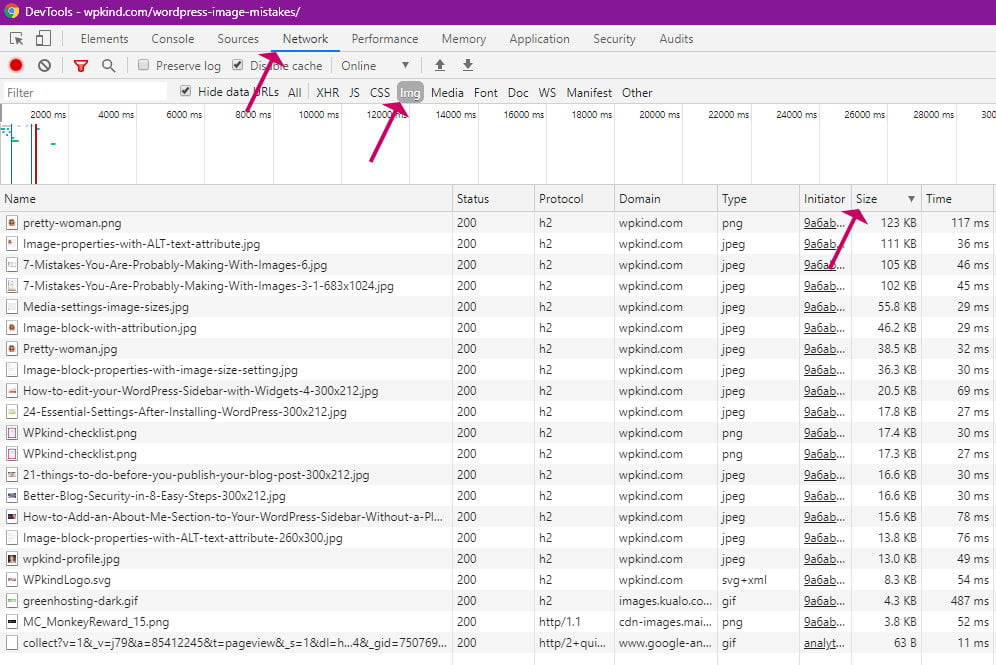Sort by the Domain column header
Screen dimensions: 996x665
pos(666,199)
